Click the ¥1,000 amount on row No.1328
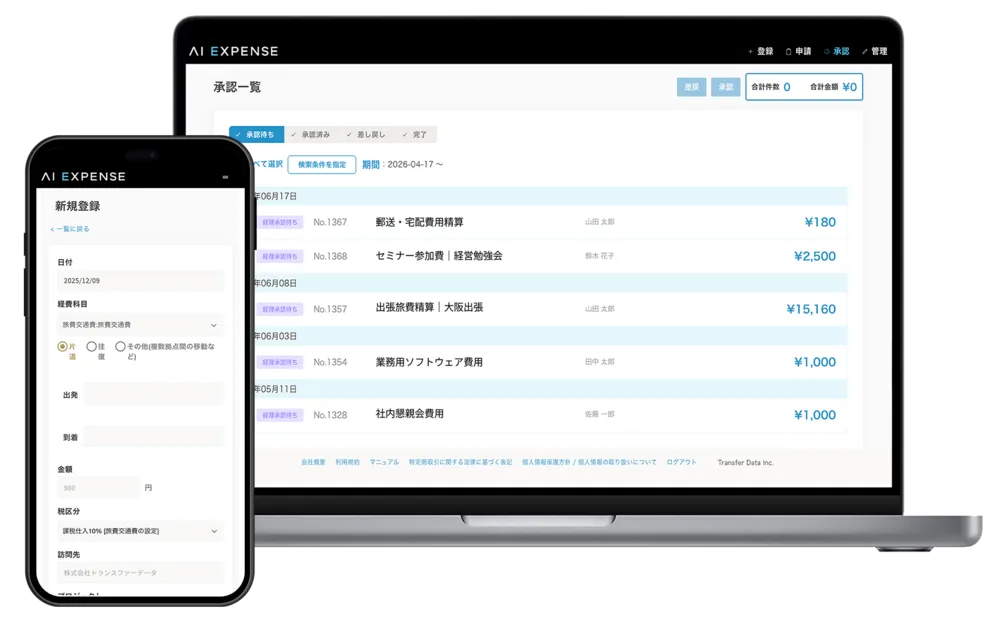 [815, 415]
